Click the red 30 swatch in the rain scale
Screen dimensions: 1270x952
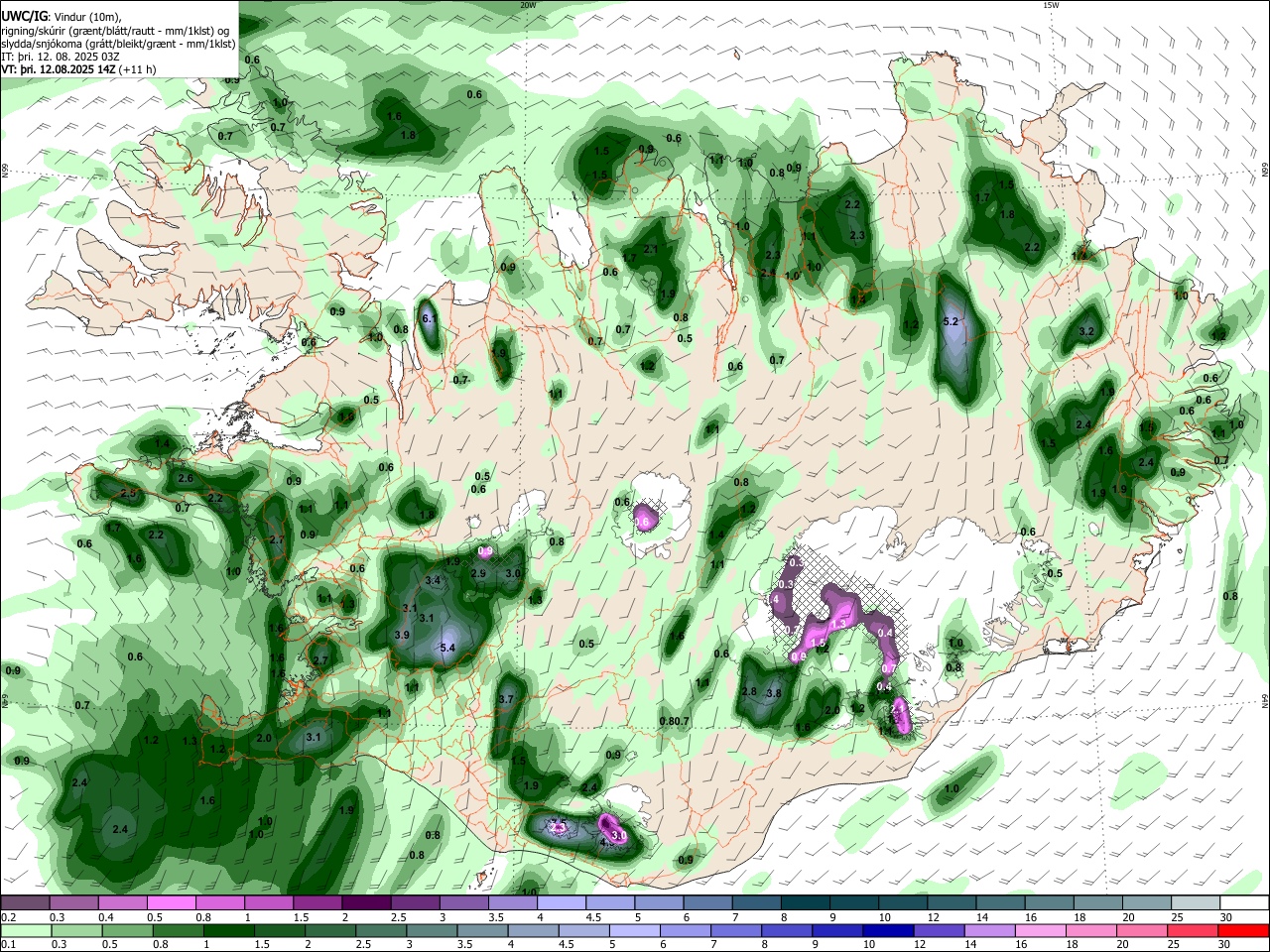point(1243,930)
